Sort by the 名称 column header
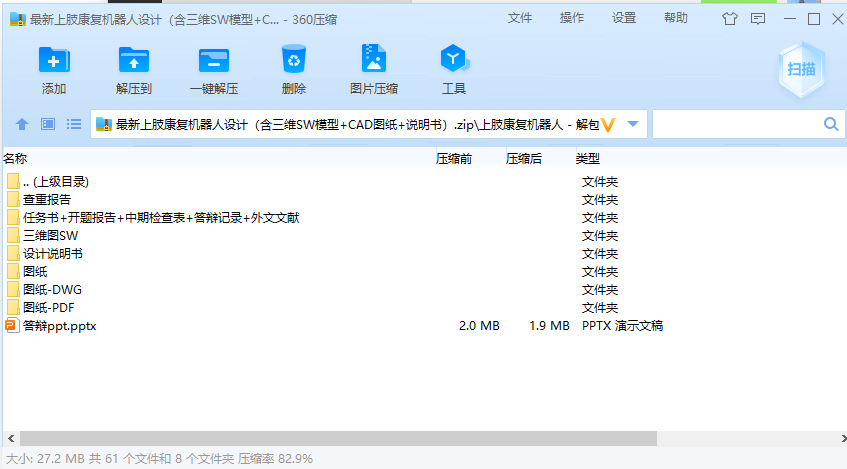The image size is (847, 469). (15, 158)
